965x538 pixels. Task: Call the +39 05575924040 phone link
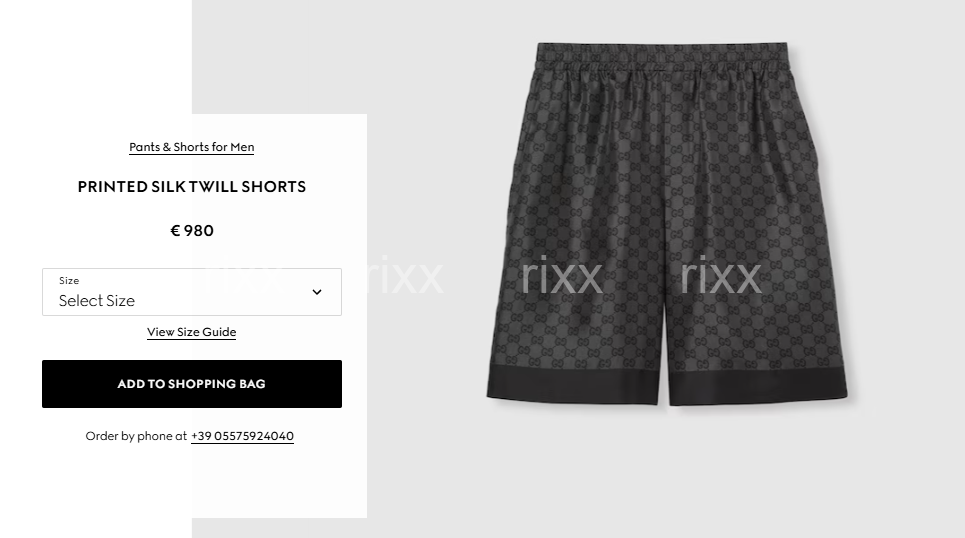click(242, 436)
